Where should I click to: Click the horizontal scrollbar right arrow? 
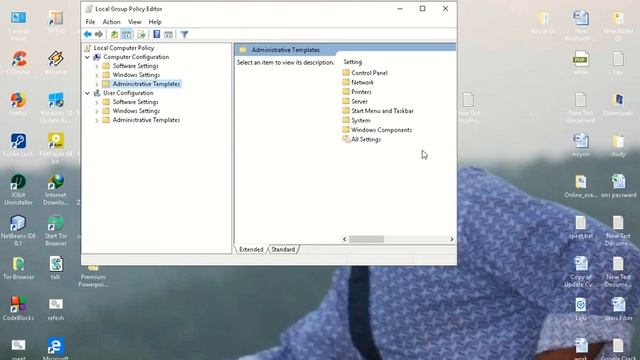pyautogui.click(x=451, y=239)
